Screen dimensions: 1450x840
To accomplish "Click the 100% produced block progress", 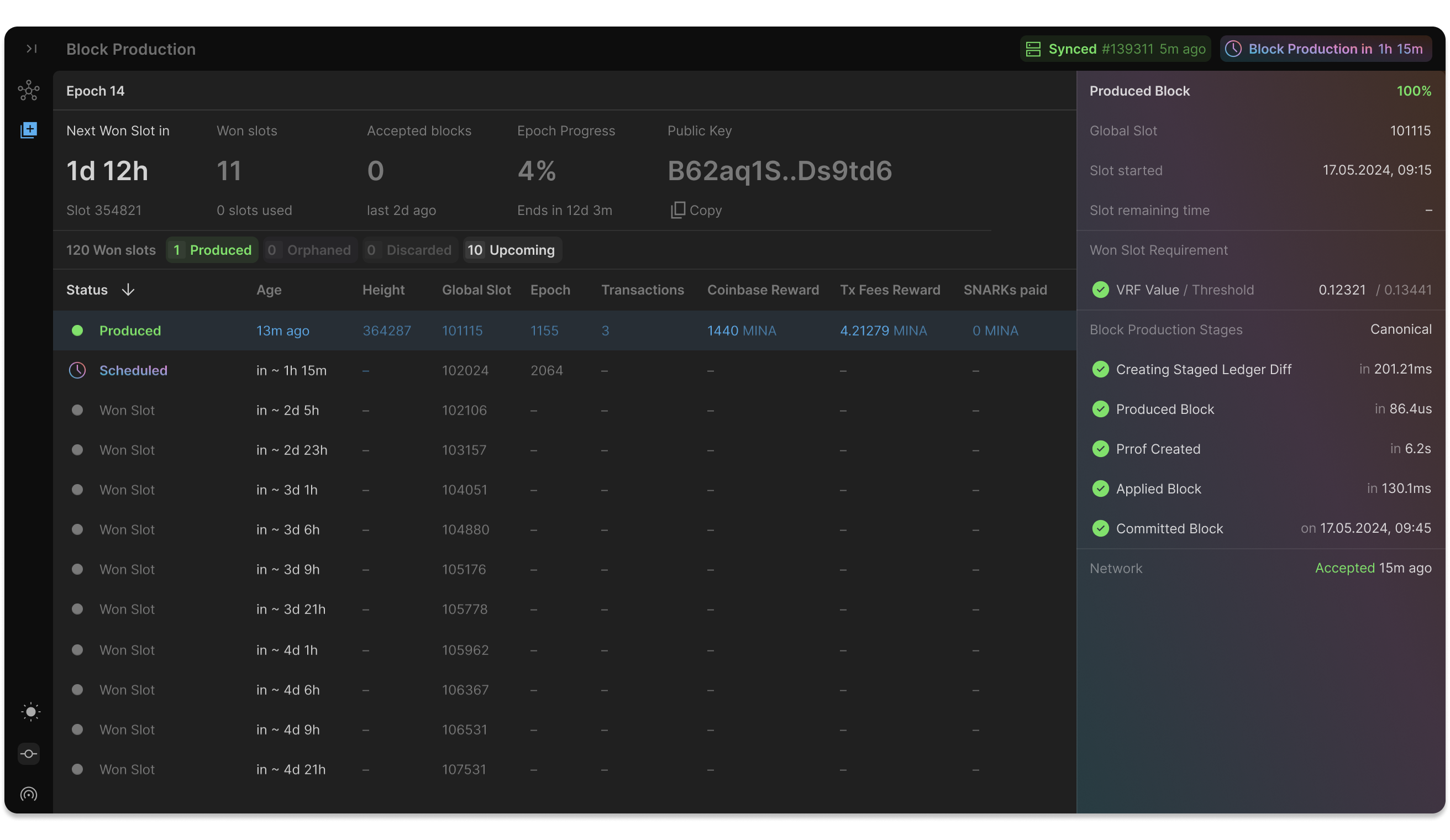I will point(1414,90).
